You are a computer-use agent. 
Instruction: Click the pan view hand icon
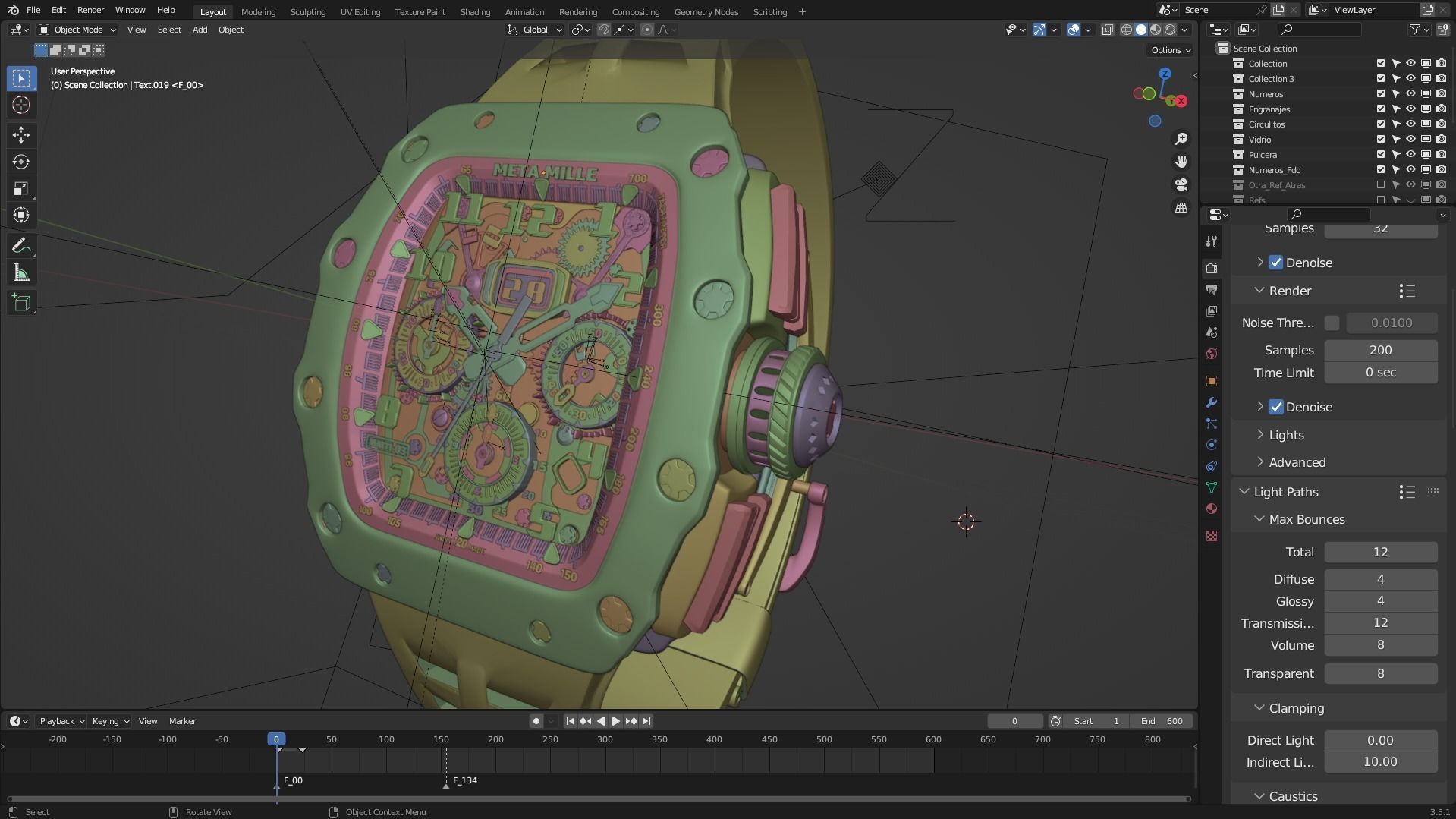click(1181, 162)
